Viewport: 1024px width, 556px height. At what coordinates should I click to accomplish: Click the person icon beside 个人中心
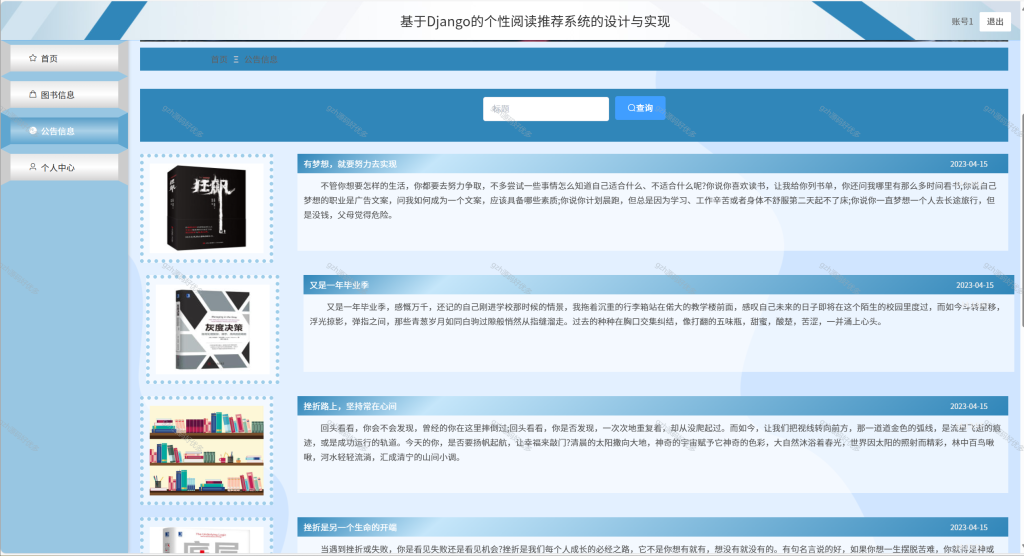pos(33,167)
